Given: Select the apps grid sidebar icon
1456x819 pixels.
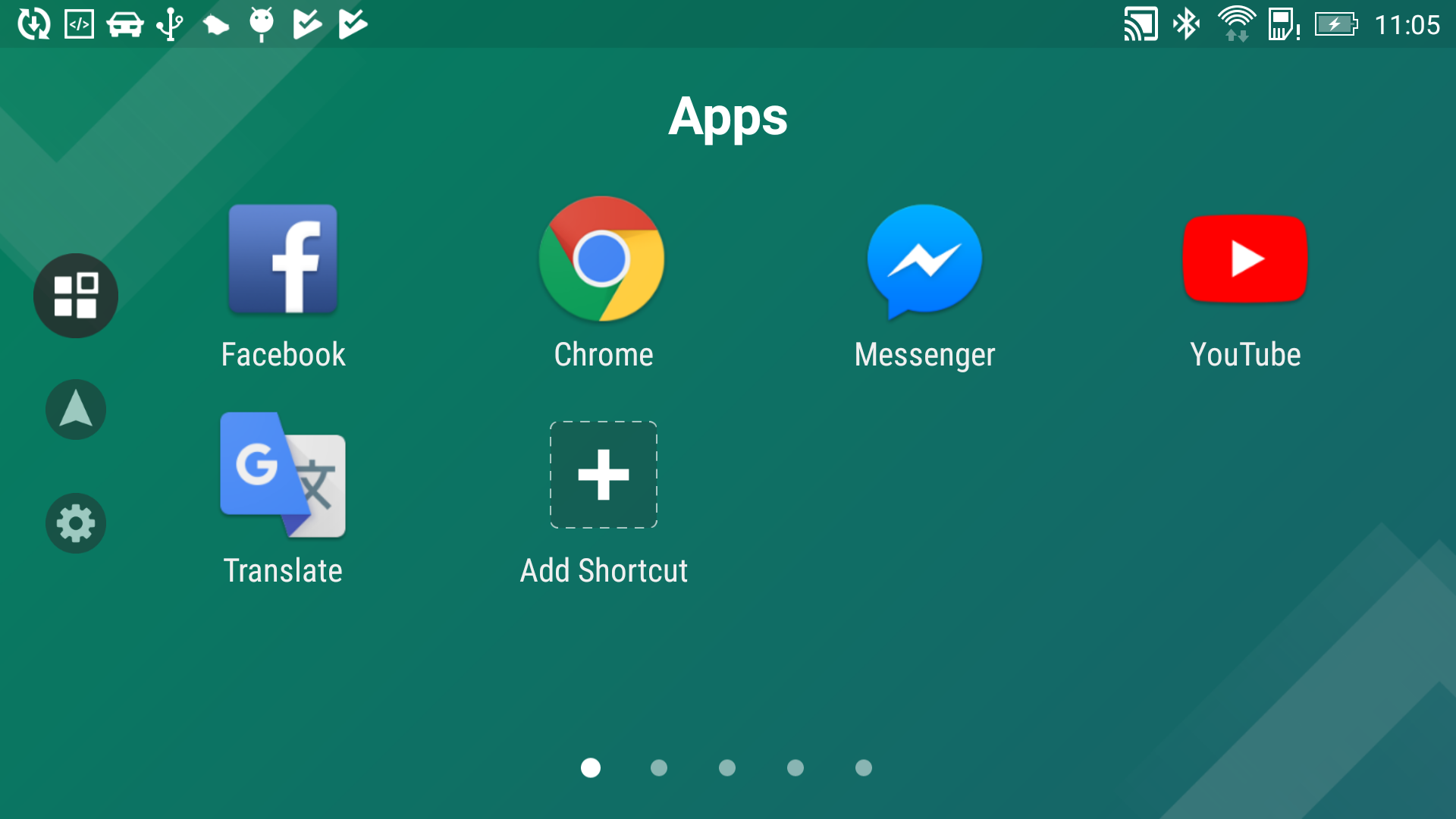Looking at the screenshot, I should click(x=76, y=296).
